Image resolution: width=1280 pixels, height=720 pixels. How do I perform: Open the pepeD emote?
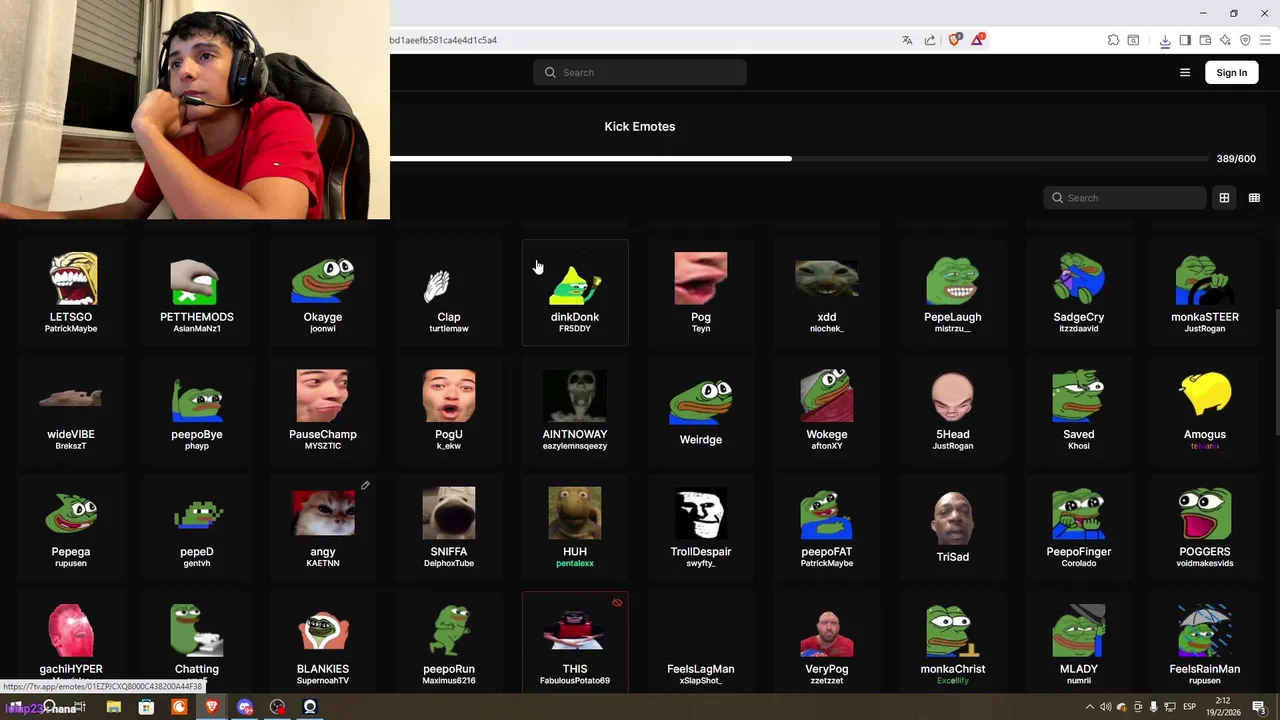pyautogui.click(x=197, y=527)
